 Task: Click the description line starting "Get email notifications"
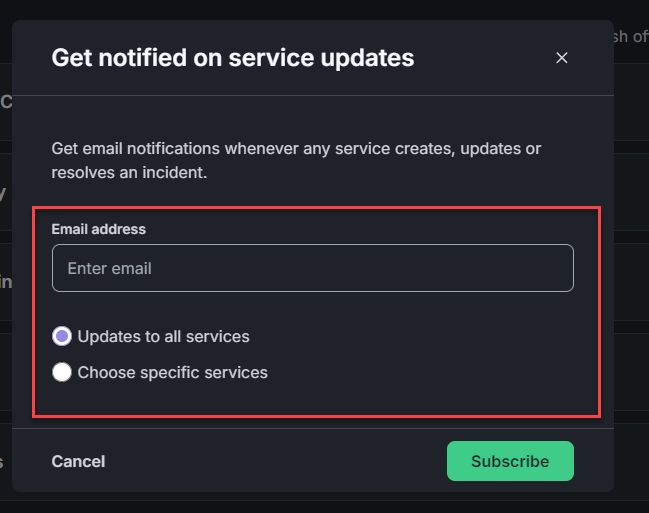point(296,149)
